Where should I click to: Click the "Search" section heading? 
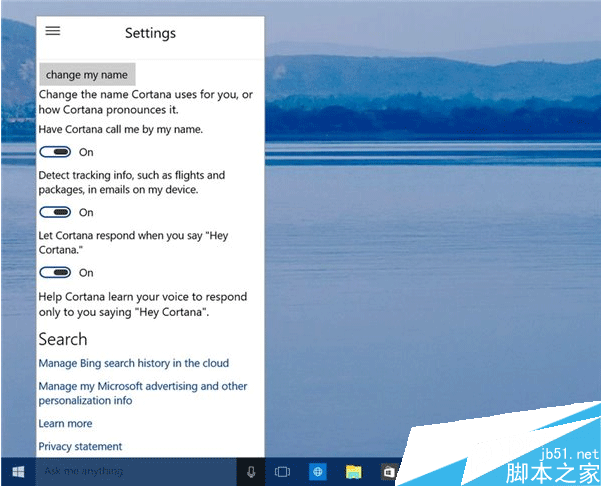coord(63,339)
